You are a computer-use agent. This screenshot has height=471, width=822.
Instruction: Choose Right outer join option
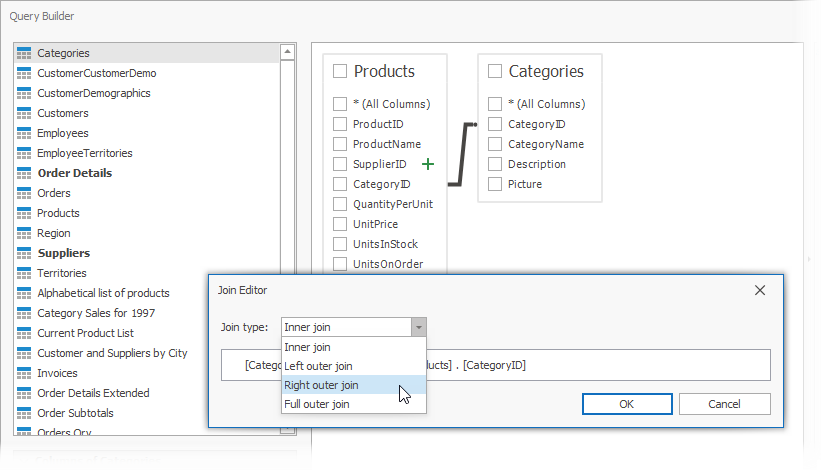pos(321,385)
